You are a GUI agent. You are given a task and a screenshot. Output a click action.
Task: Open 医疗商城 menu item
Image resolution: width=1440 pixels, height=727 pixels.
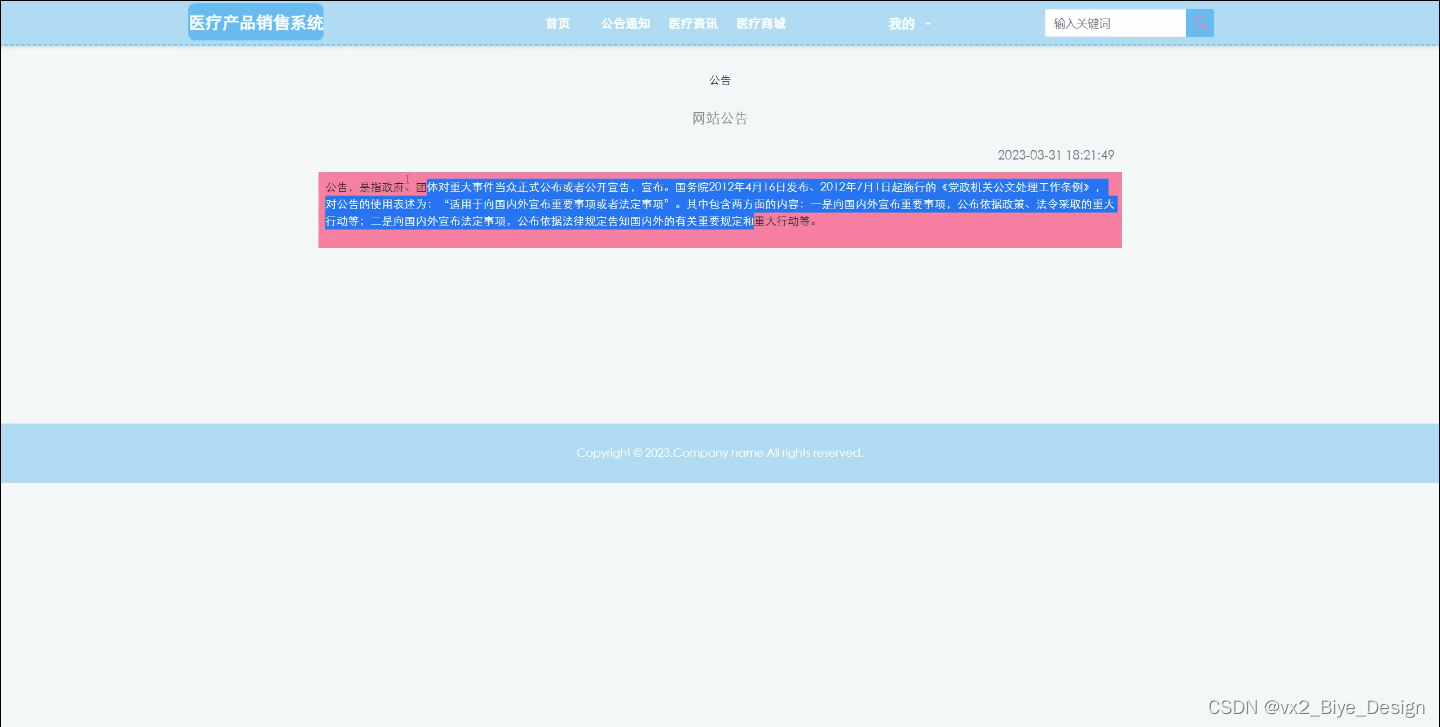coord(761,24)
